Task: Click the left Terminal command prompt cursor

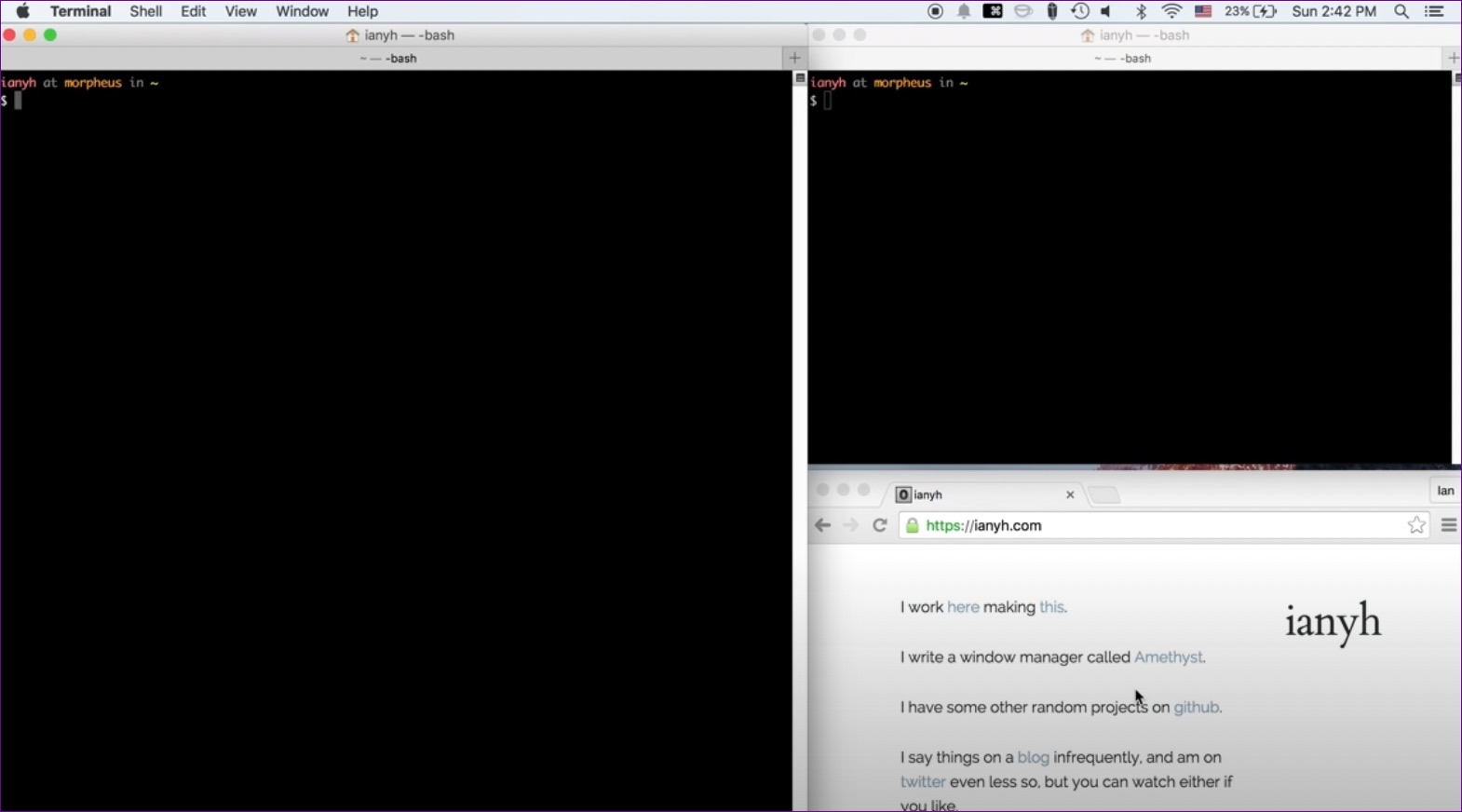Action: pyautogui.click(x=18, y=101)
